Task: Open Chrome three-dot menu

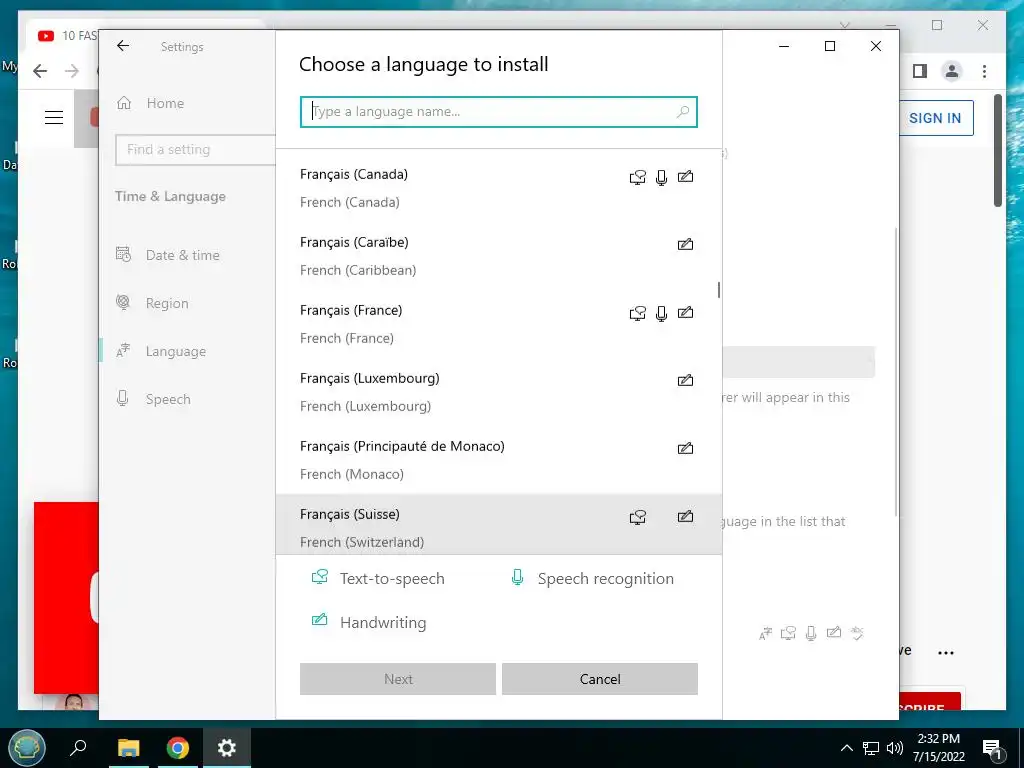Action: tap(984, 71)
